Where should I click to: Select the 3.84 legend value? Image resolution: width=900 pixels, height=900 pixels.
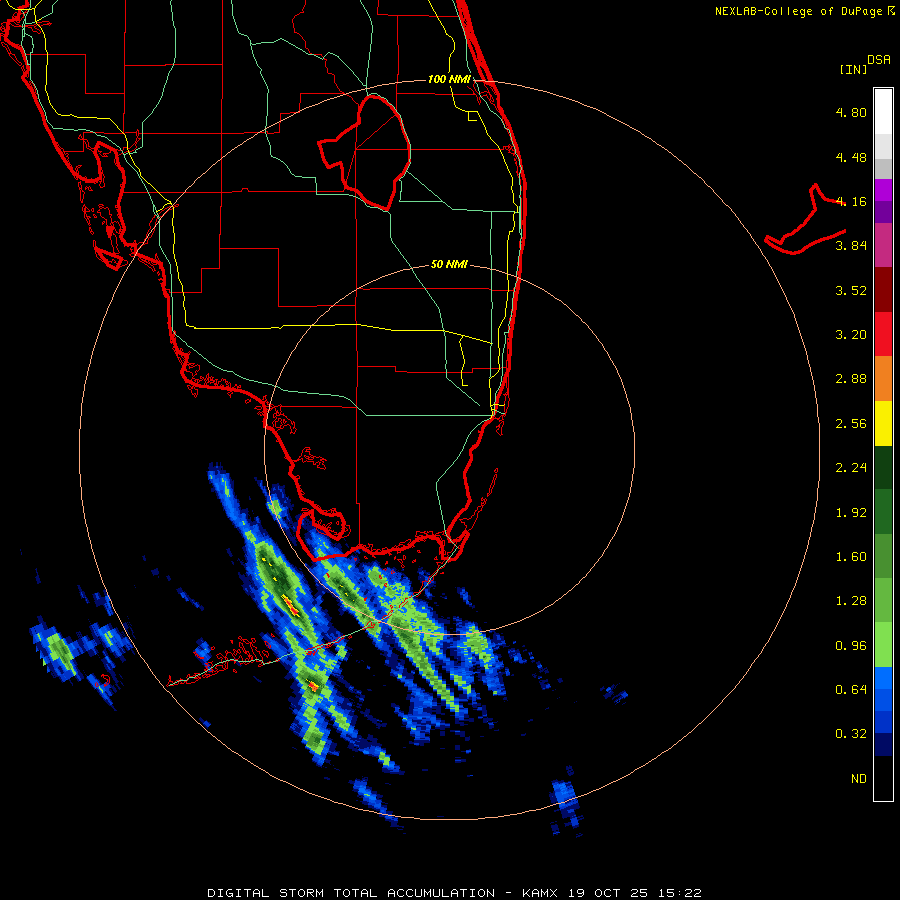click(x=851, y=246)
